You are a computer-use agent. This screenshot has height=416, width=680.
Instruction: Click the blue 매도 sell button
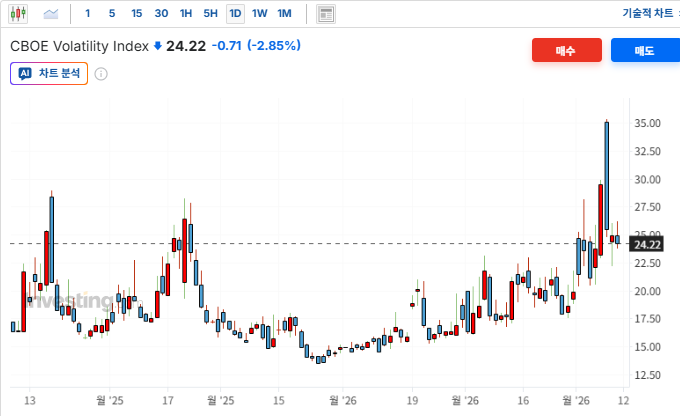pos(645,50)
